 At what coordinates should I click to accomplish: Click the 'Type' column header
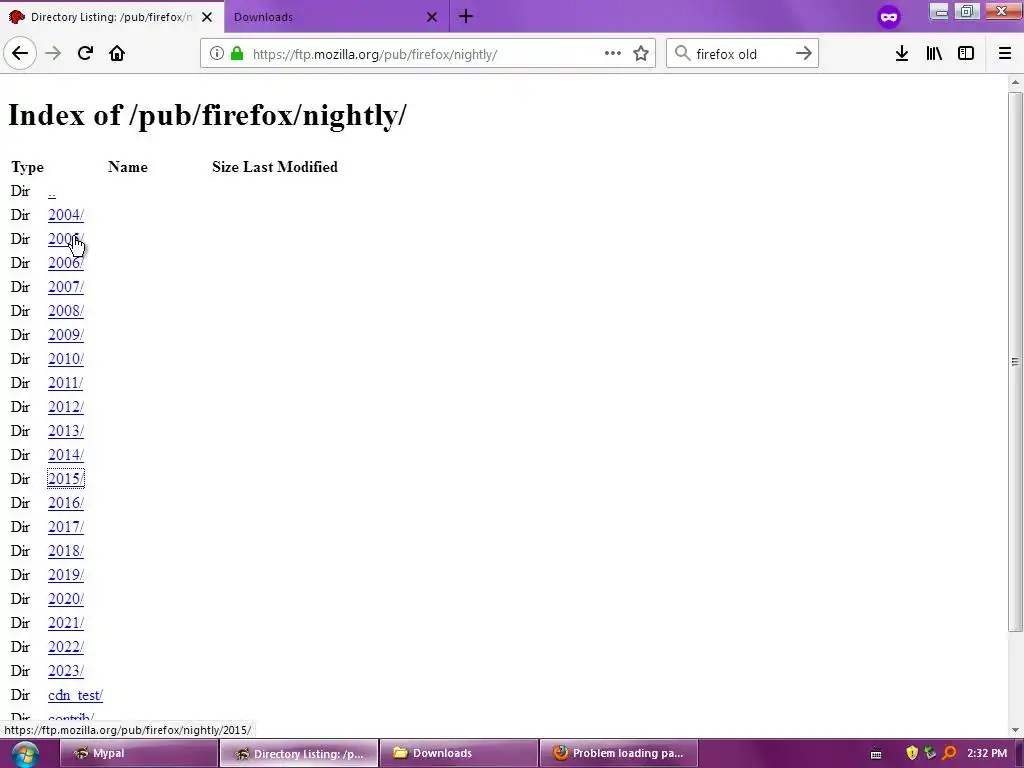click(x=27, y=168)
